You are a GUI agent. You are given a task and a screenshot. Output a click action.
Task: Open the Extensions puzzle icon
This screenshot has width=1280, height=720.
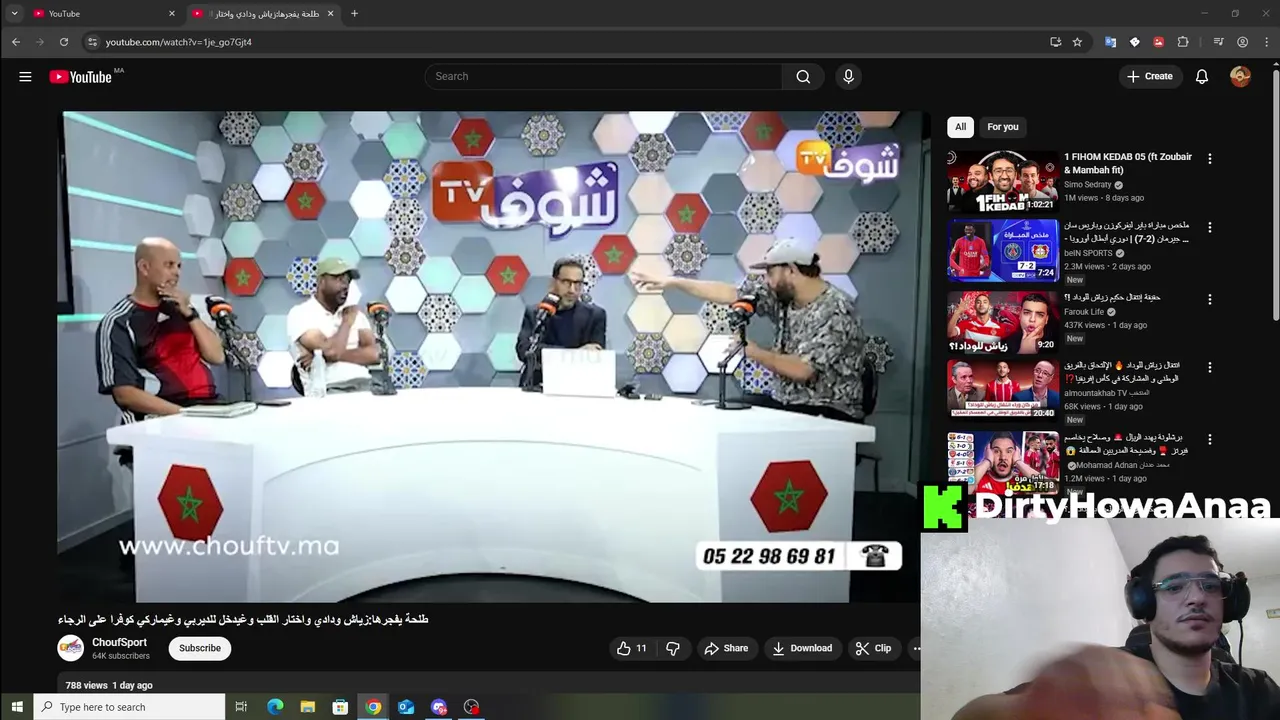(1183, 42)
